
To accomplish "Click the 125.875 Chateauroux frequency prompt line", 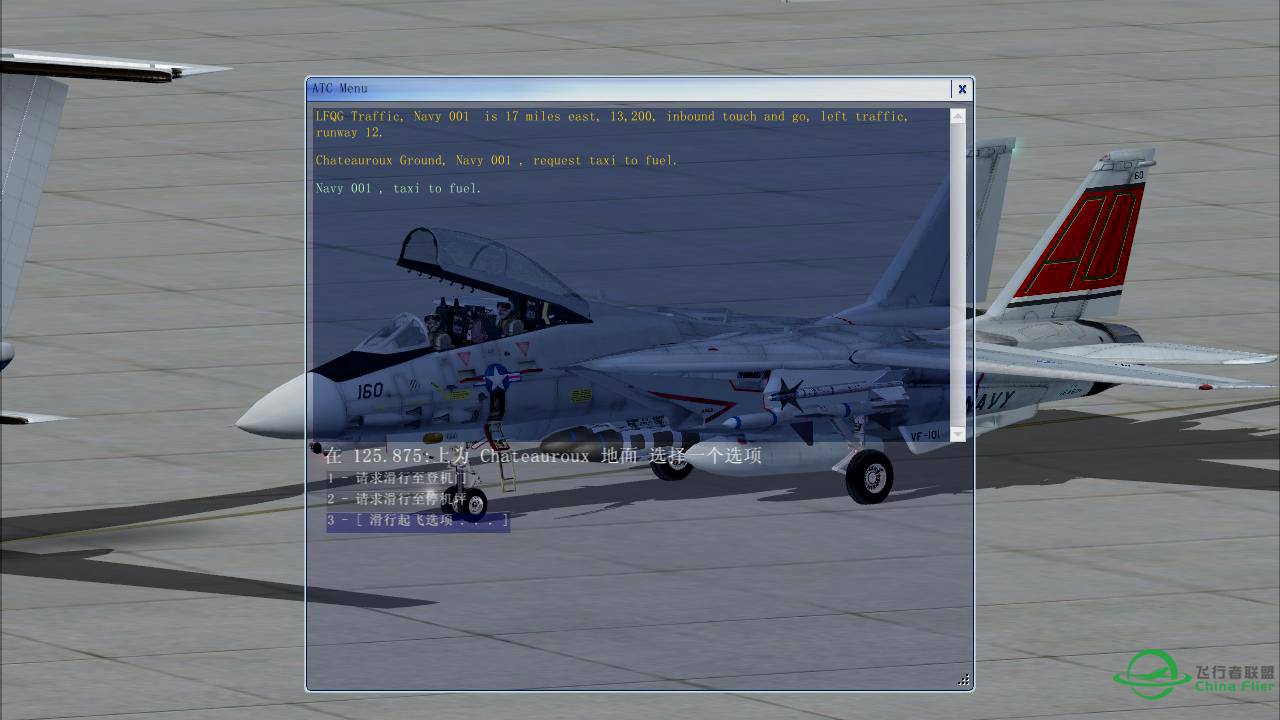I will pos(542,456).
